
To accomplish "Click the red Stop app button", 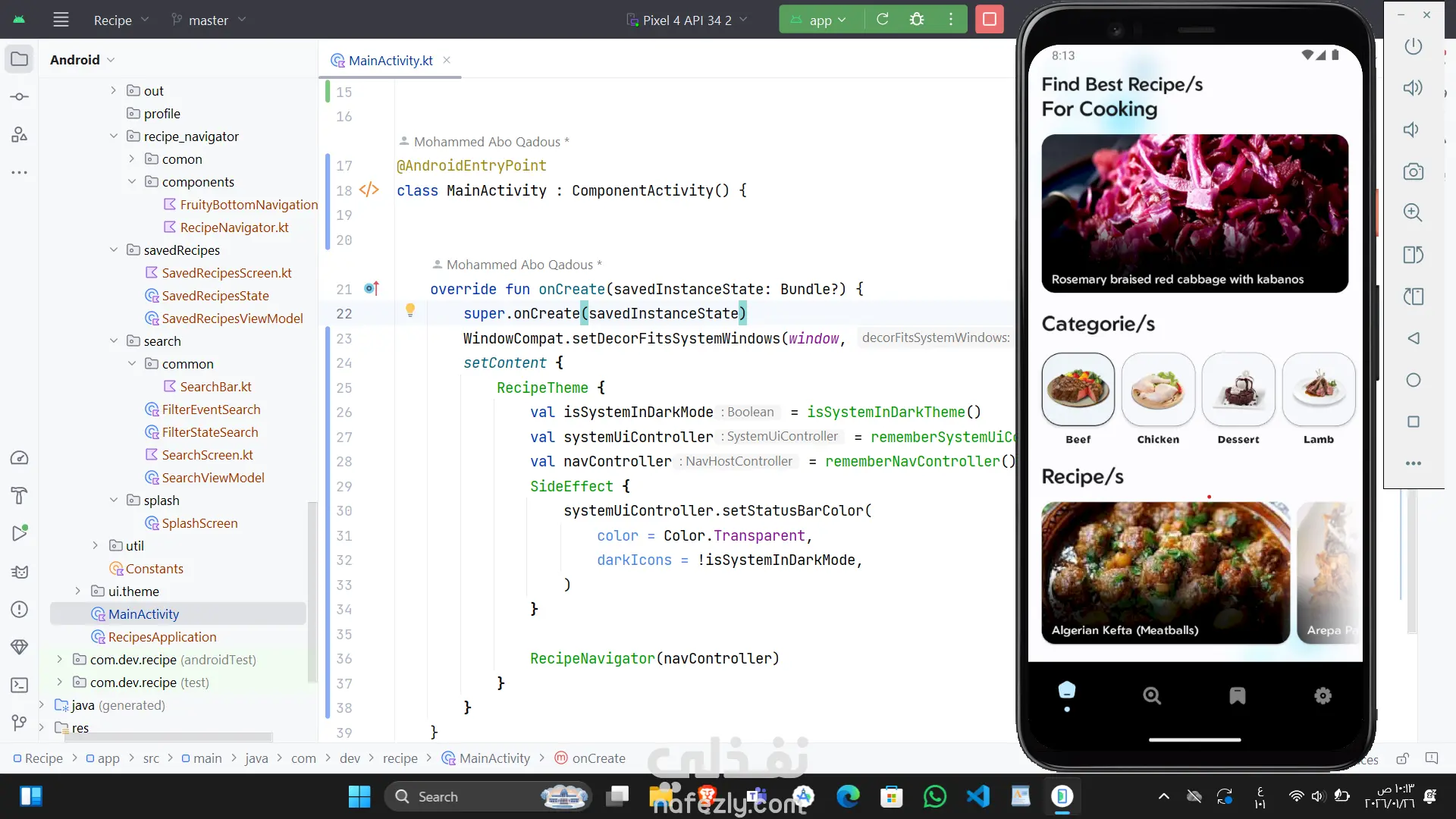I will pyautogui.click(x=990, y=20).
